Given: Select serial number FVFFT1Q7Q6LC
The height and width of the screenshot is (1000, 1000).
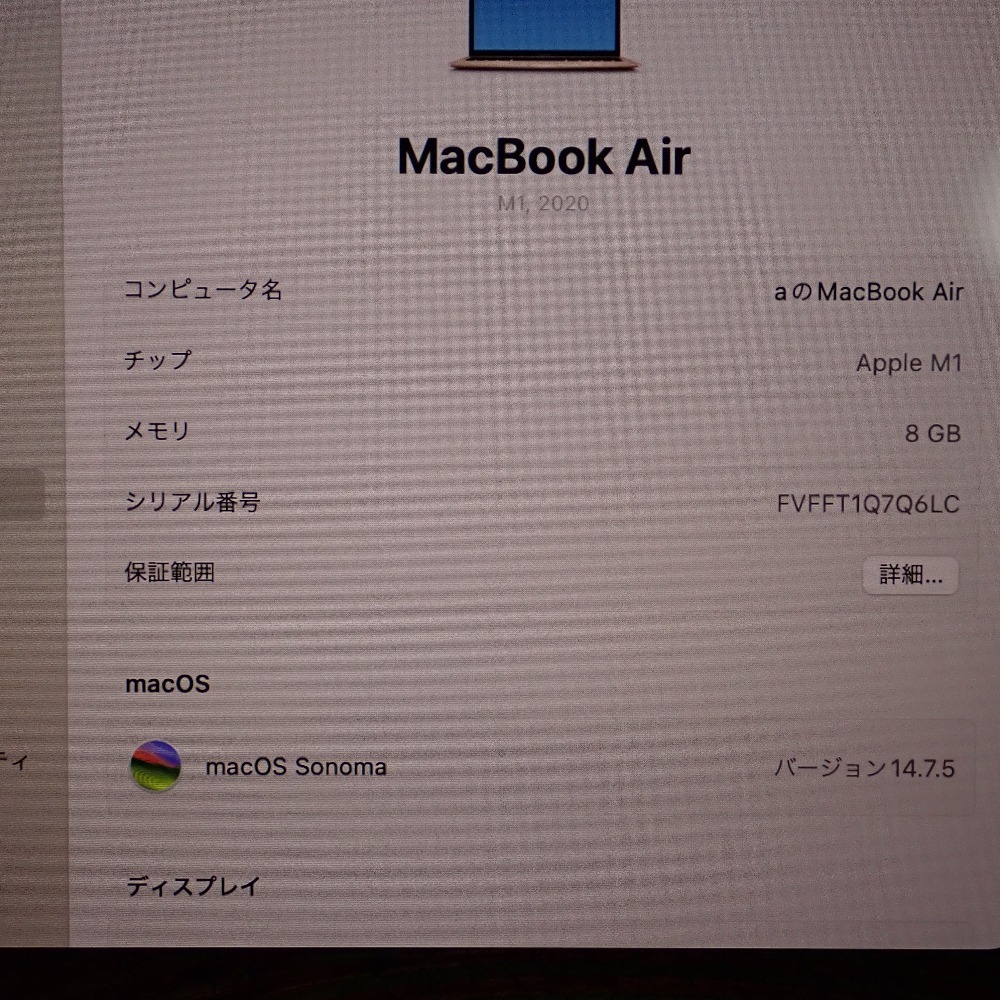Looking at the screenshot, I should coord(868,504).
